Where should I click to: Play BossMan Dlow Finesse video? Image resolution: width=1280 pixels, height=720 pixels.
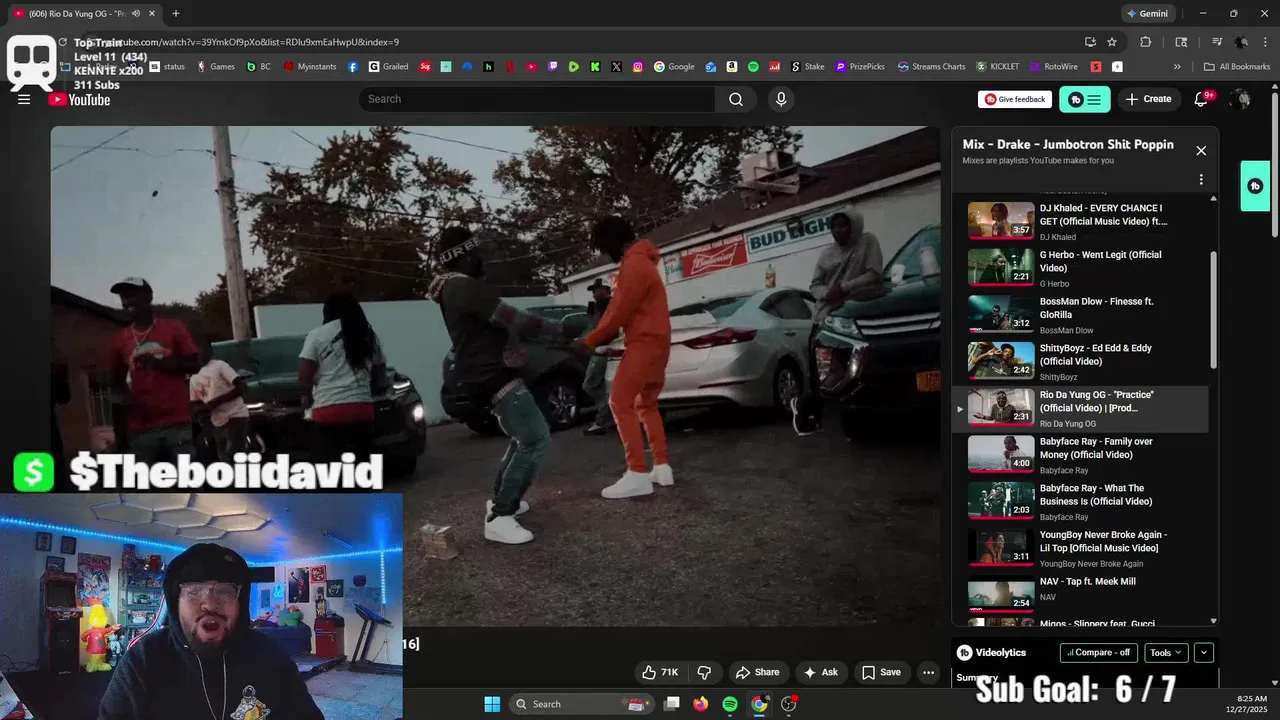pos(1080,315)
